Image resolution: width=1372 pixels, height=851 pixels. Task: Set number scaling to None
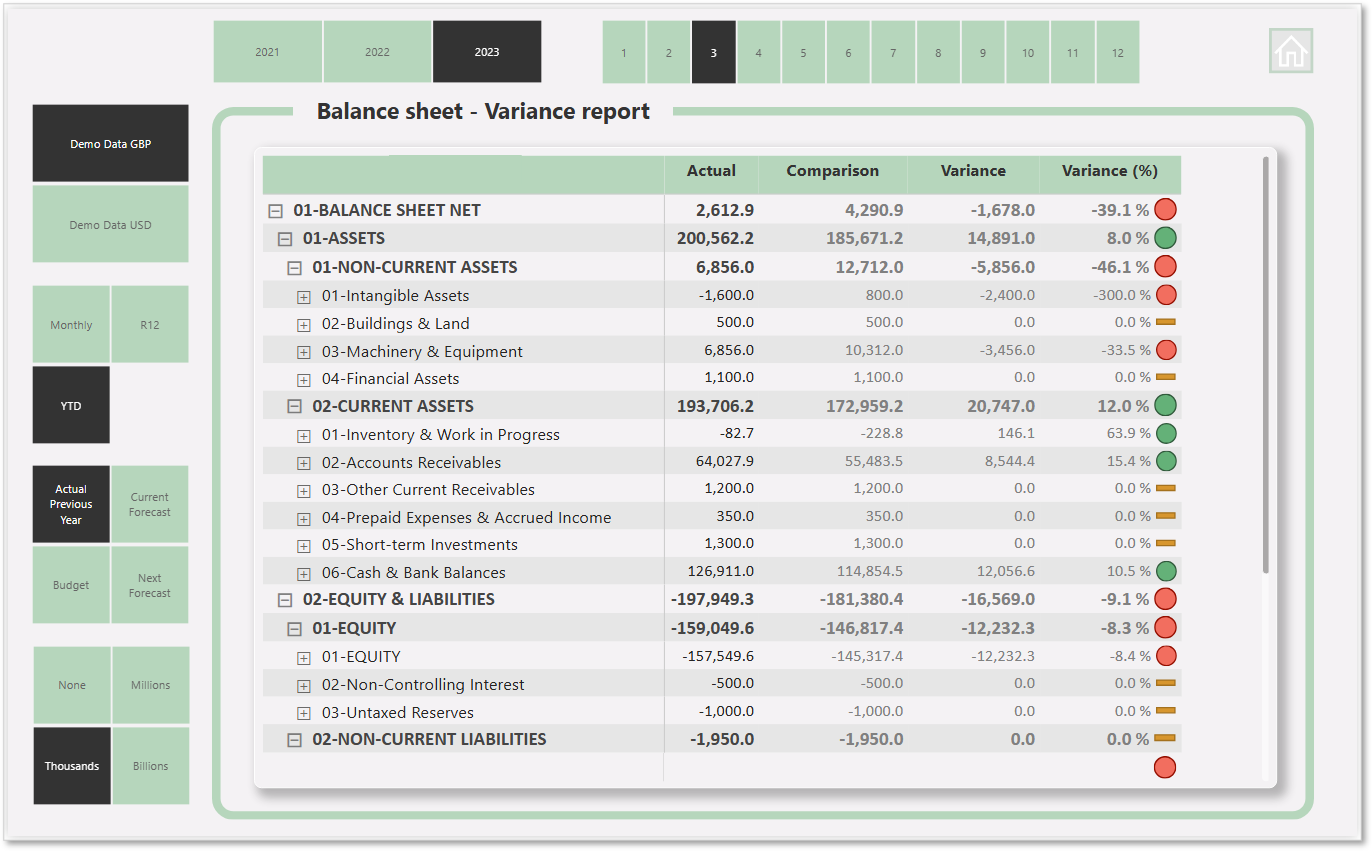pos(72,685)
